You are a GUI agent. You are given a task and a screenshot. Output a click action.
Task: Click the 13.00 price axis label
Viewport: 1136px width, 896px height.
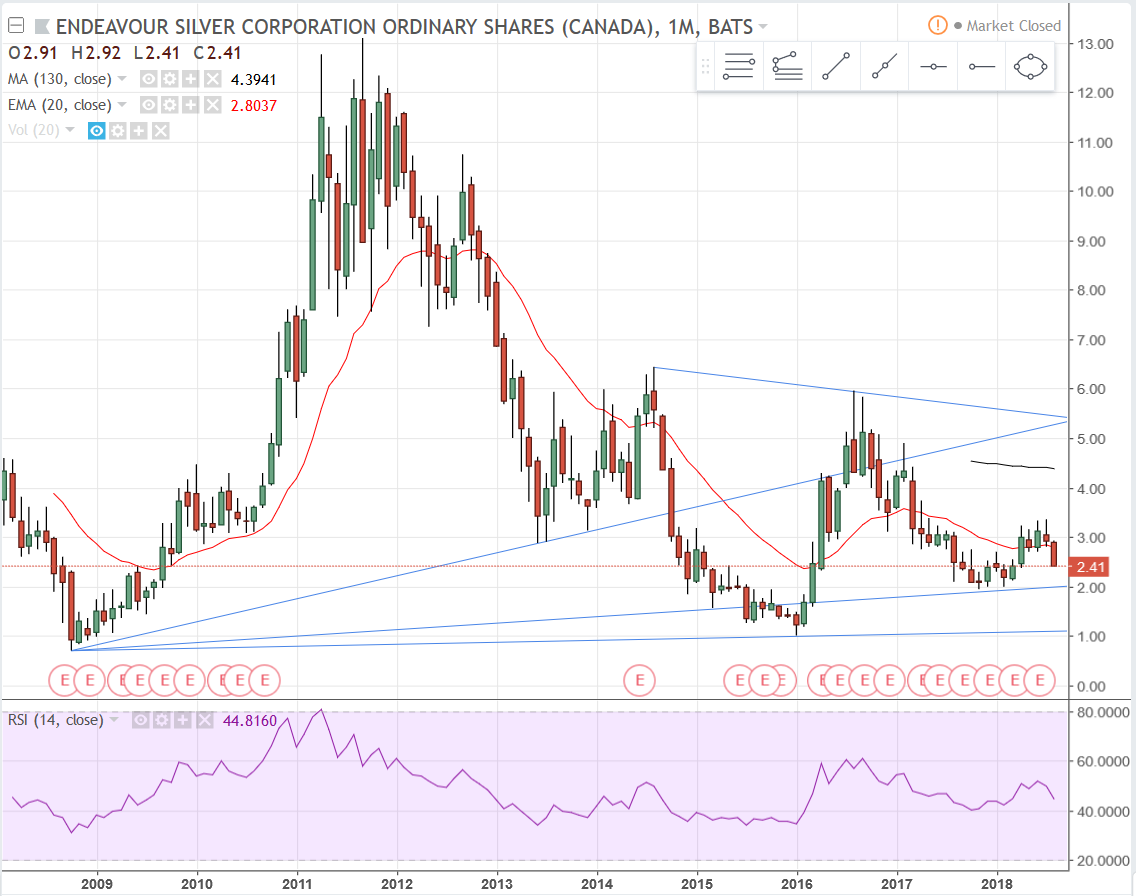point(1095,43)
